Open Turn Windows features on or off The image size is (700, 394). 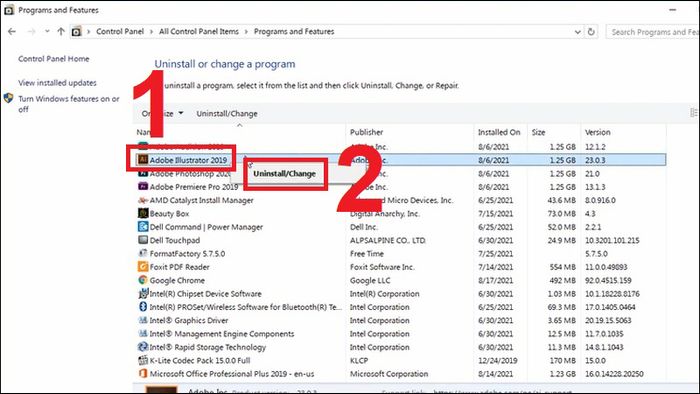tap(69, 104)
